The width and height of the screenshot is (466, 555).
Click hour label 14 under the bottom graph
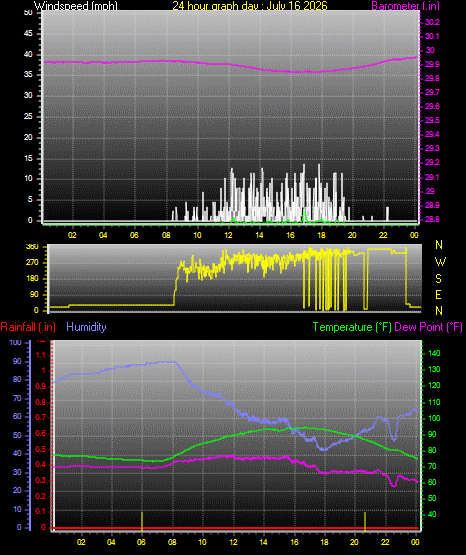click(x=263, y=542)
